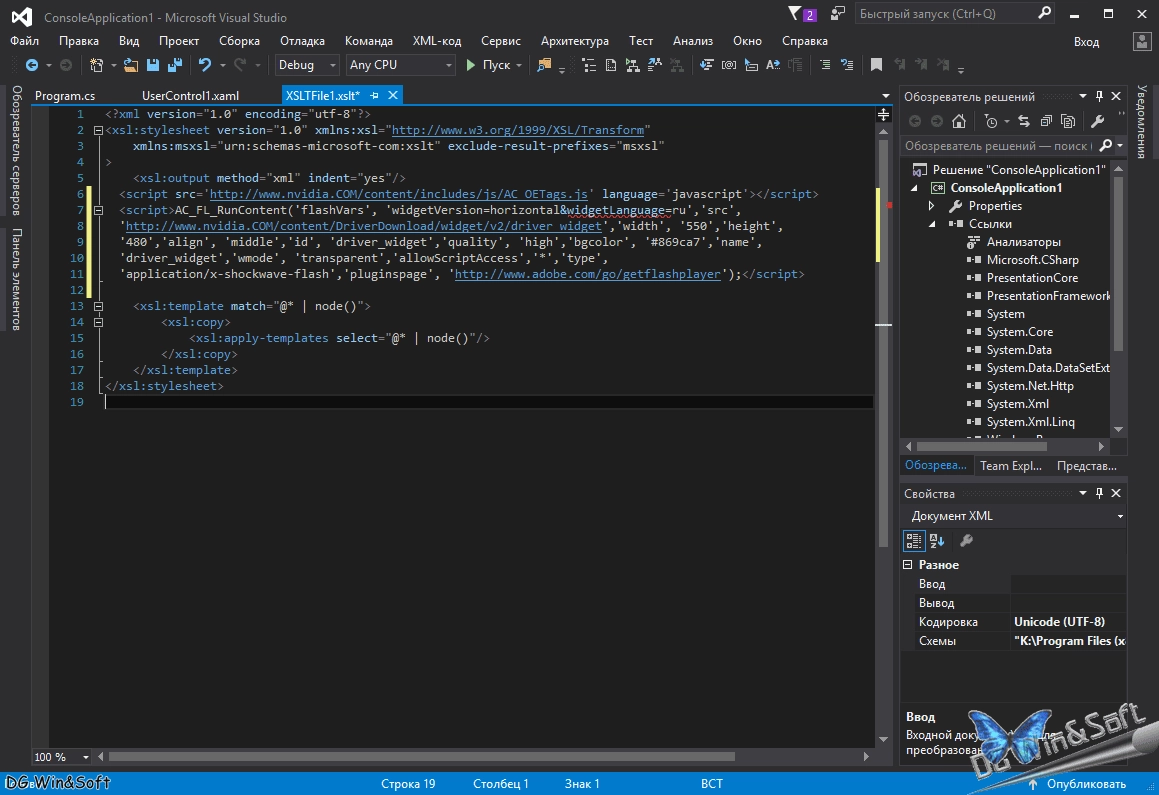
Task: Click the editor horizontal scrollbar thumb
Action: click(x=421, y=757)
